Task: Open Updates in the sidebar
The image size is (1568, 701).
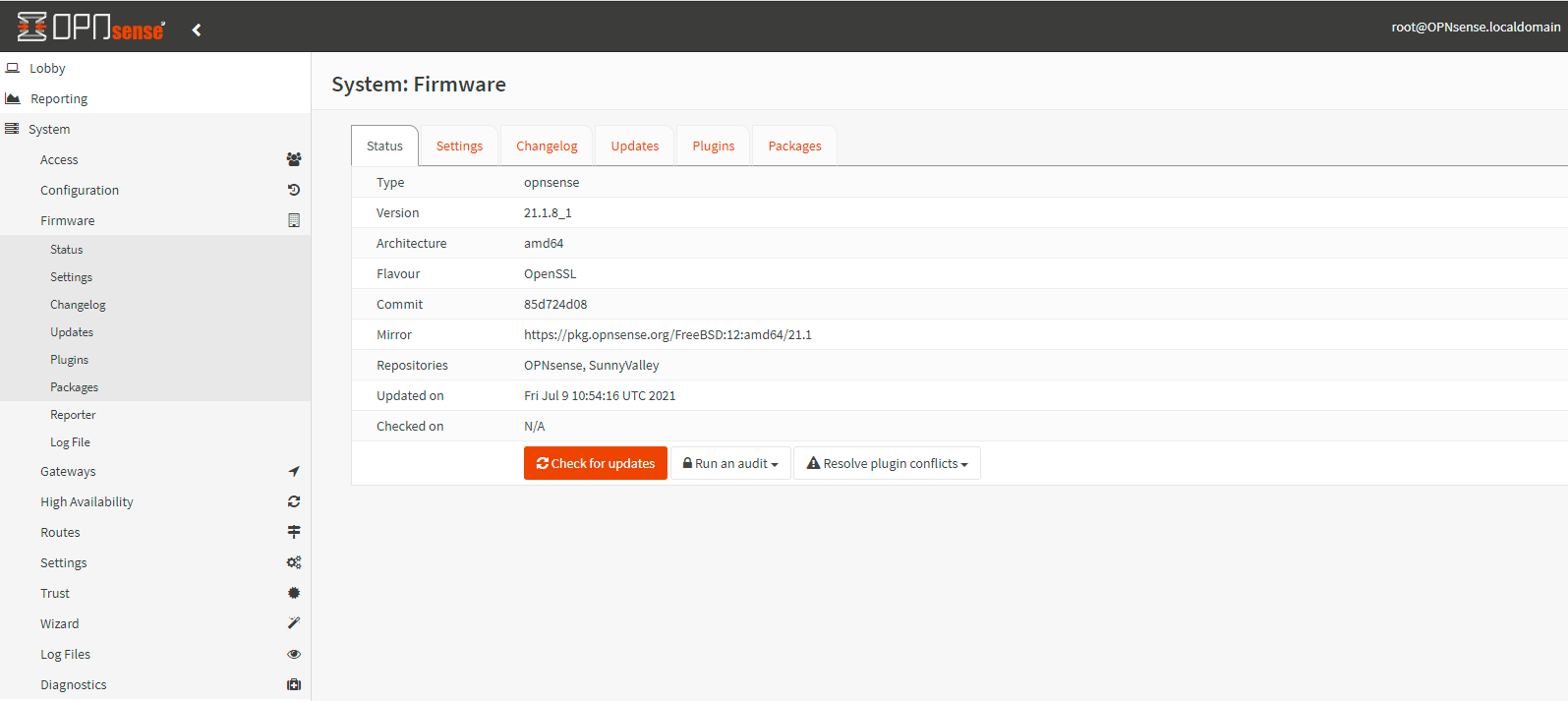Action: 155,332
